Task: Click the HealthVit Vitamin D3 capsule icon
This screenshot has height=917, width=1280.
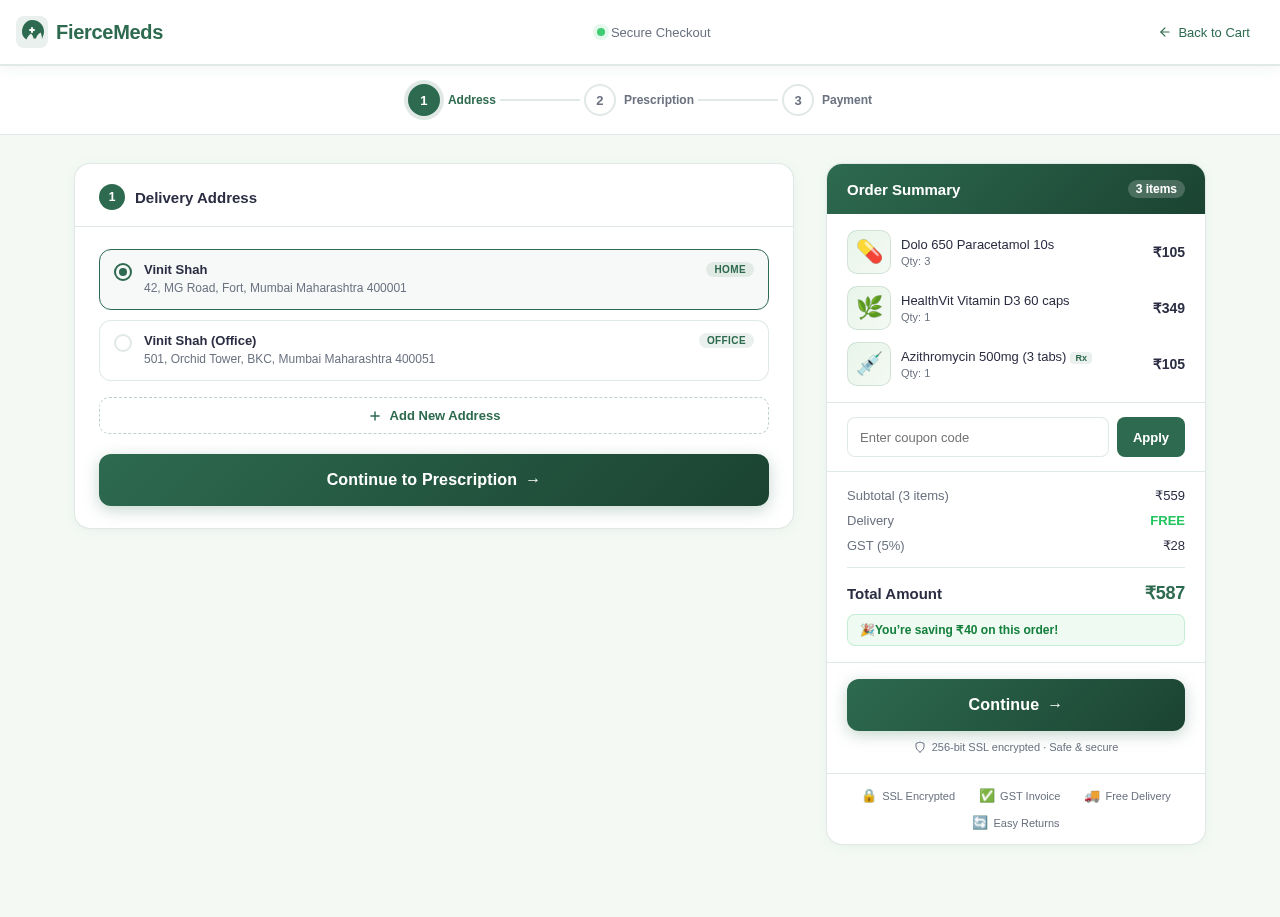Action: 868,307
